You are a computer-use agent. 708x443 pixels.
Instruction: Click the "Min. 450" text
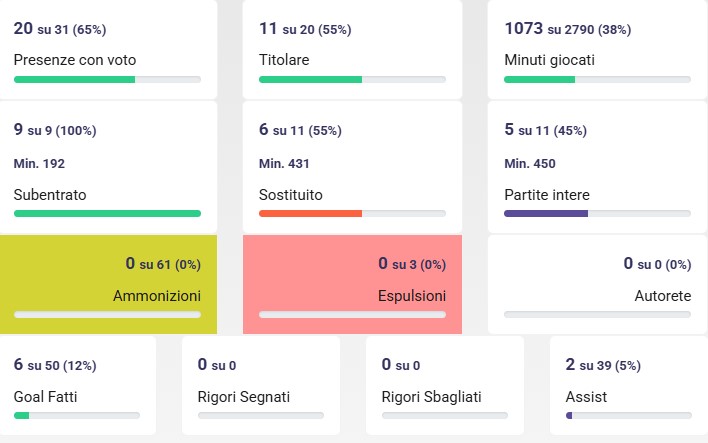[530, 163]
